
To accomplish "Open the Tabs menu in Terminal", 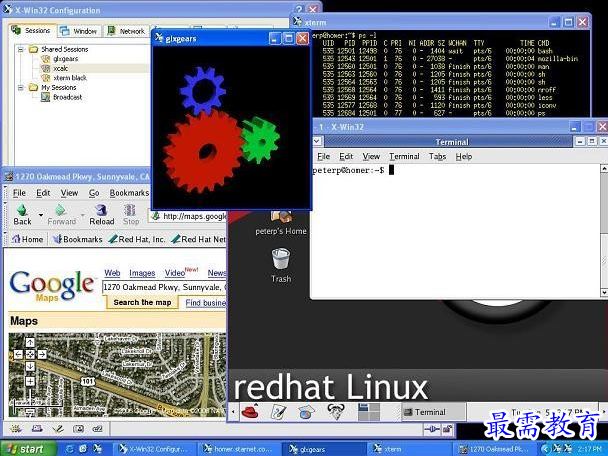I will click(x=437, y=156).
